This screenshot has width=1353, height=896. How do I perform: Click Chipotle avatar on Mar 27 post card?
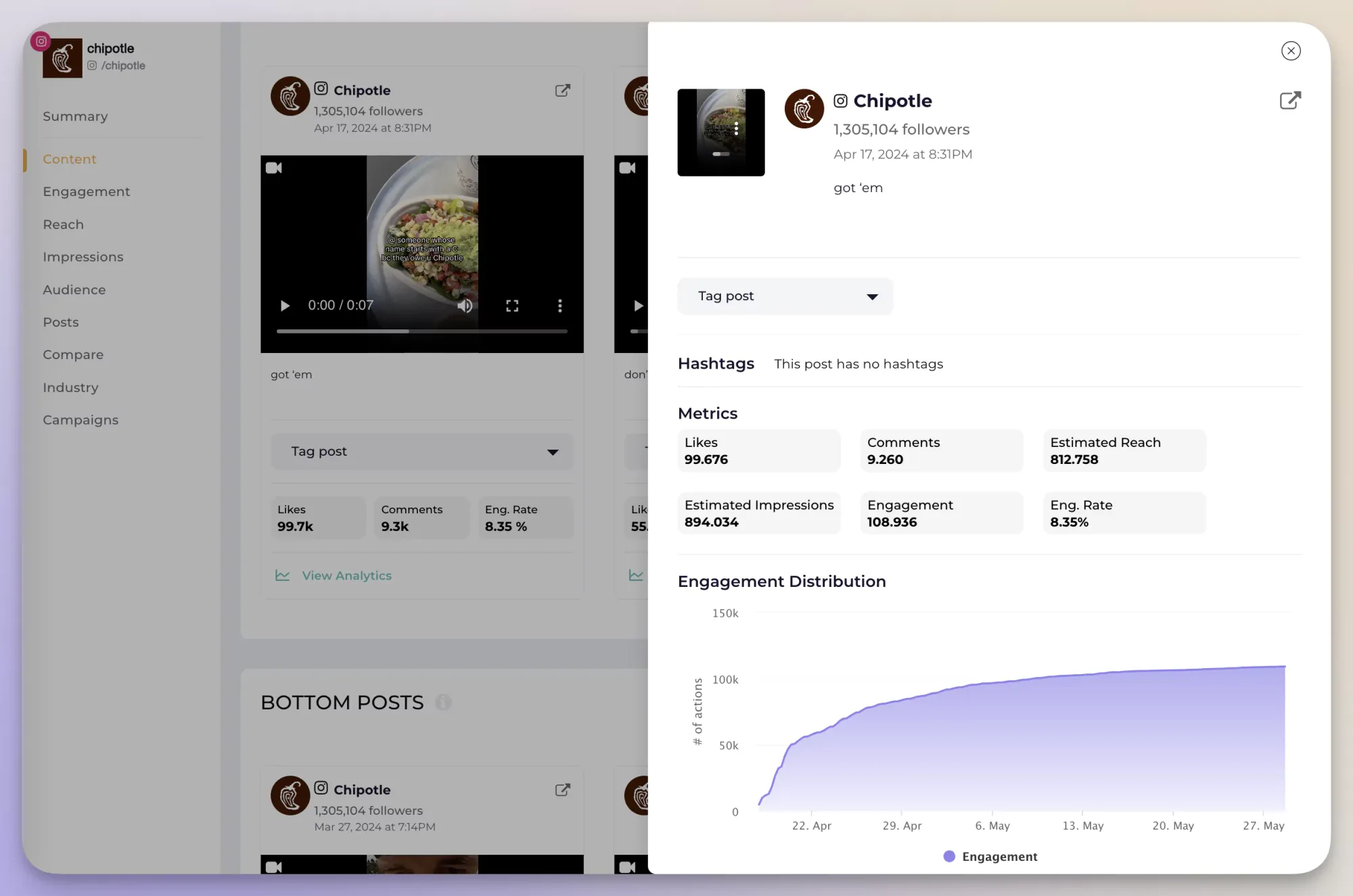point(290,795)
